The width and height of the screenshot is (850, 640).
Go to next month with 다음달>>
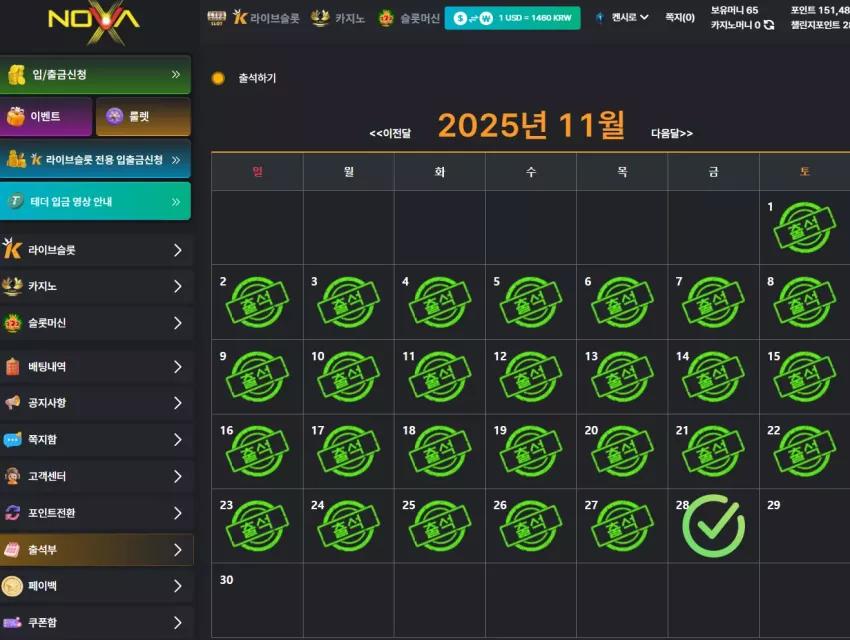pos(672,133)
